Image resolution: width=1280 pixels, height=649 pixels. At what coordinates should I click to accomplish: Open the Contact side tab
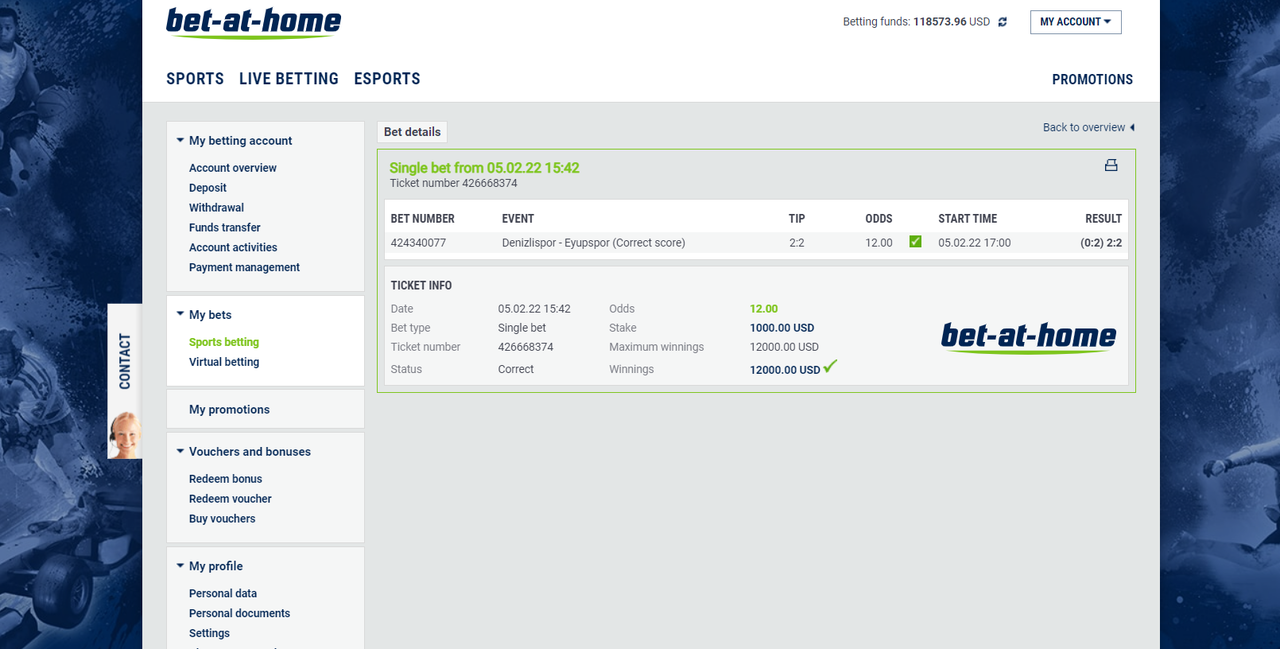(x=125, y=360)
